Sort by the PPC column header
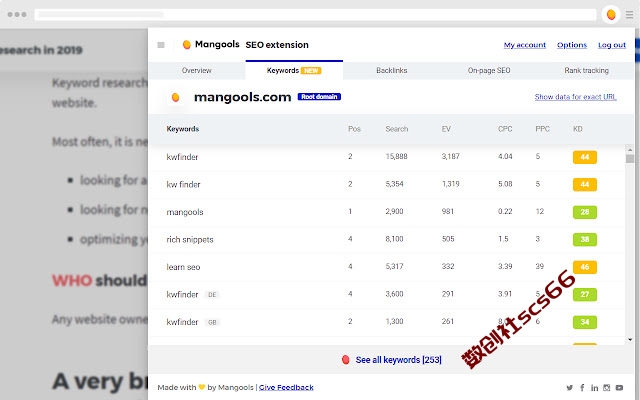Image resolution: width=640 pixels, height=400 pixels. point(542,129)
